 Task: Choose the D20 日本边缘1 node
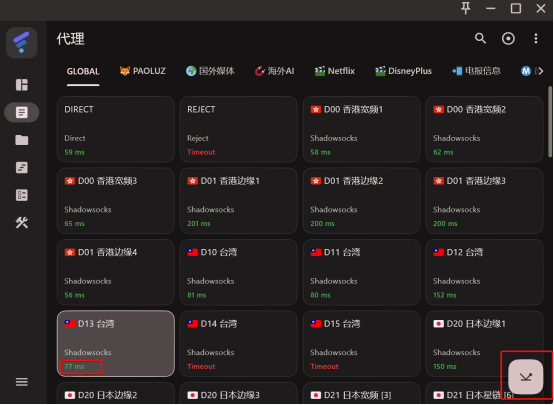click(x=484, y=344)
